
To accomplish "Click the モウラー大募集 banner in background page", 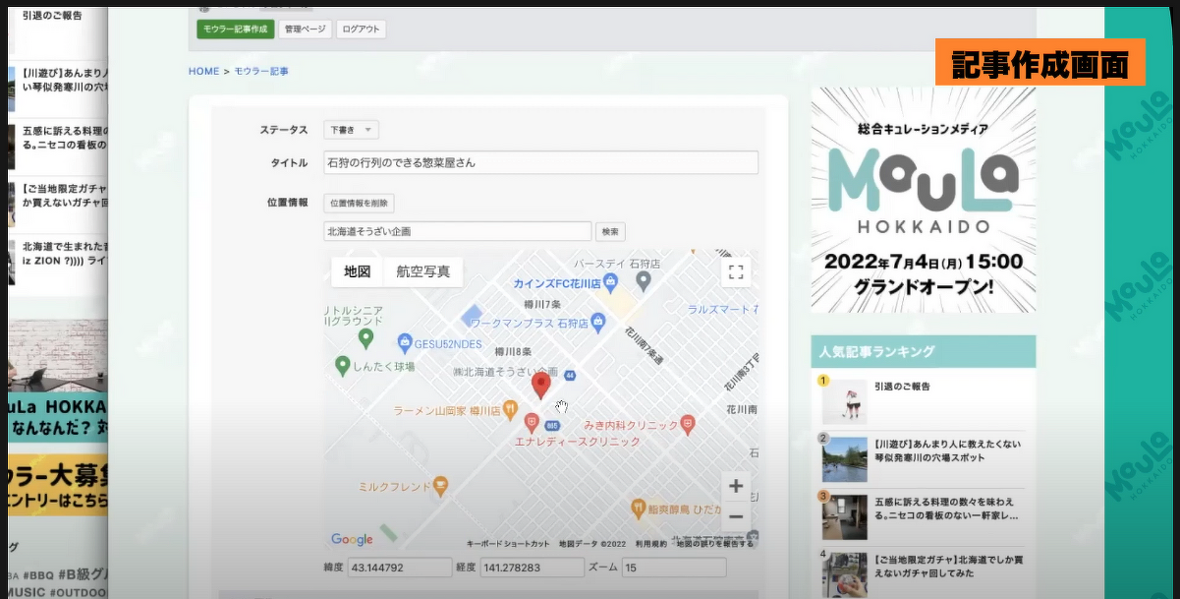I will 58,484.
